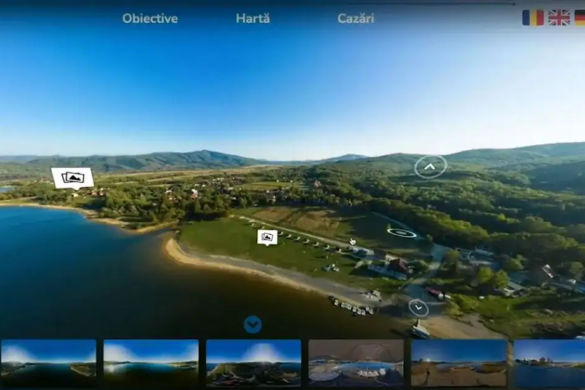Click the ring ground hotspot on the field
The height and width of the screenshot is (390, 585).
click(x=401, y=233)
